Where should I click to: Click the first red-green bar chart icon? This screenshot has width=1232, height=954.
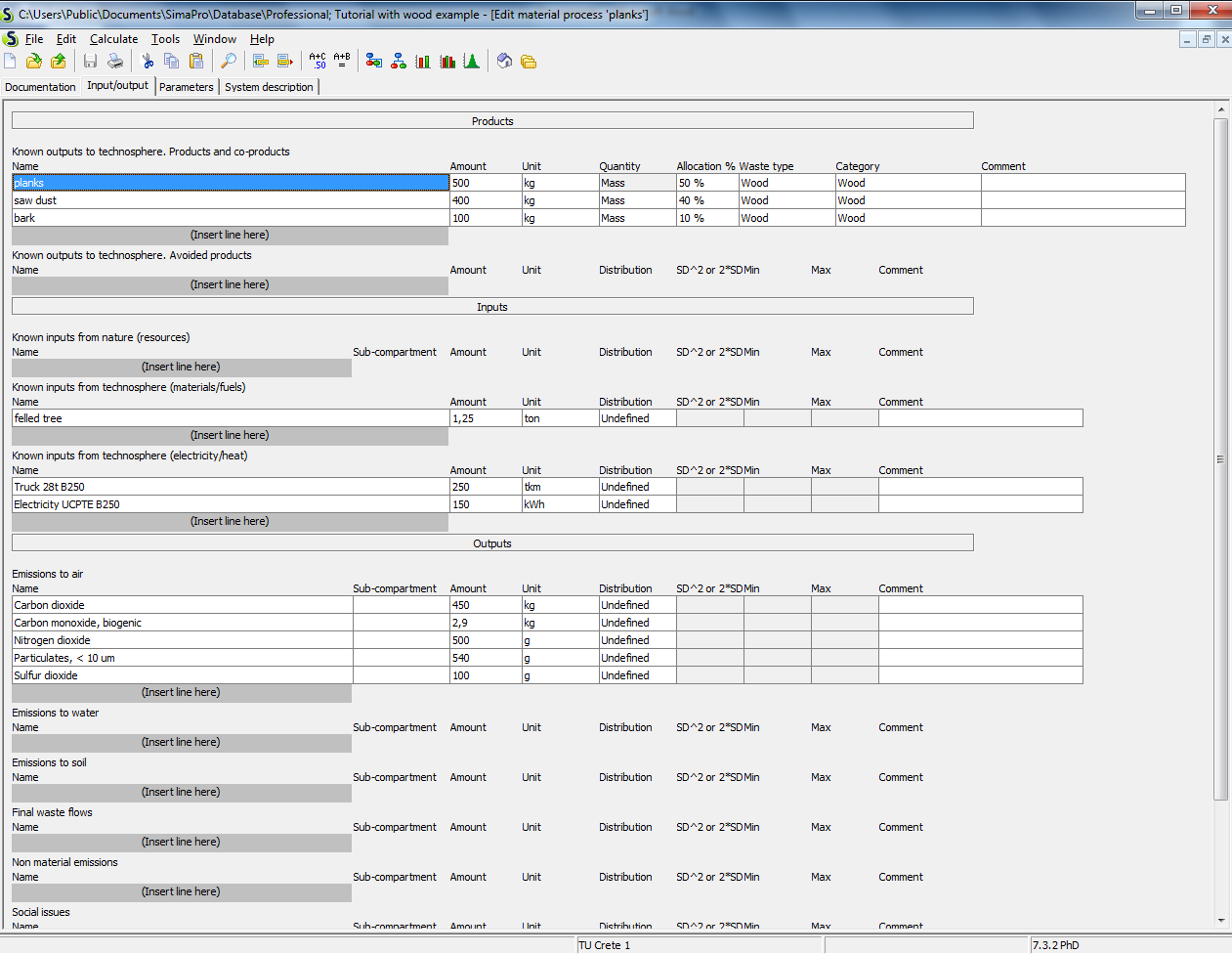tap(423, 62)
